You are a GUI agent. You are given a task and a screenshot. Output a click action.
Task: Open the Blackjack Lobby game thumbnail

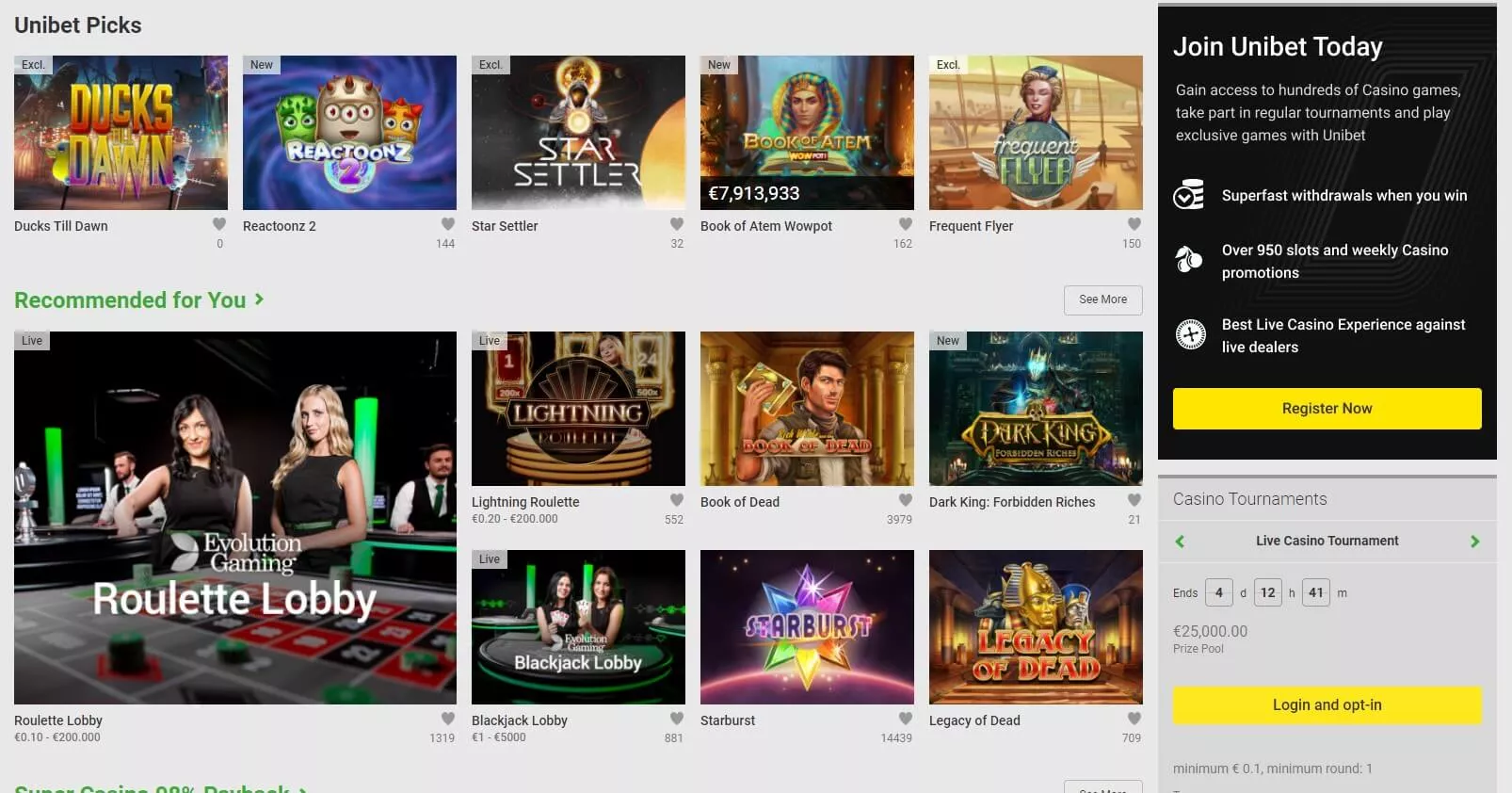point(578,627)
